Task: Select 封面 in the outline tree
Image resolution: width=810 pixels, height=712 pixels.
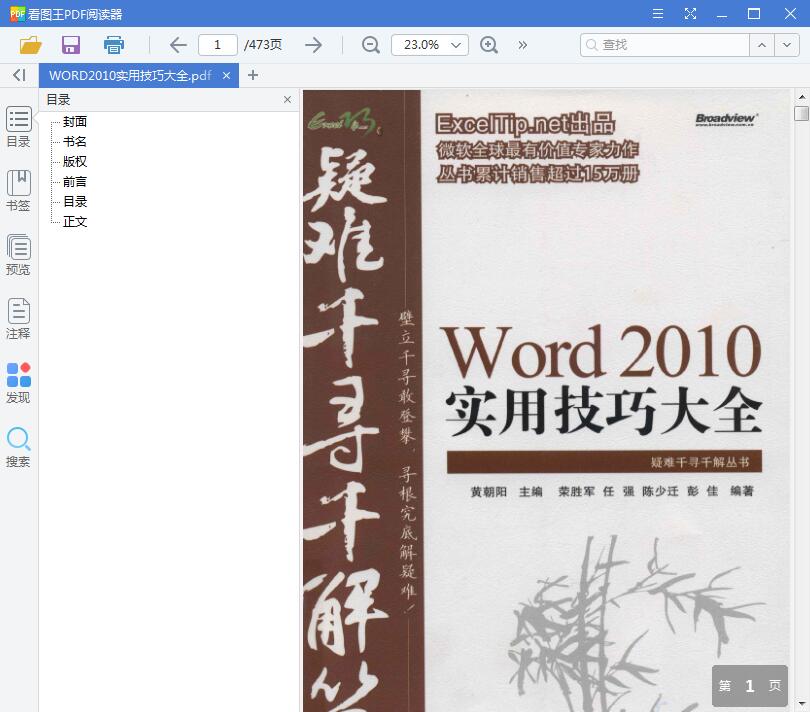Action: tap(75, 121)
